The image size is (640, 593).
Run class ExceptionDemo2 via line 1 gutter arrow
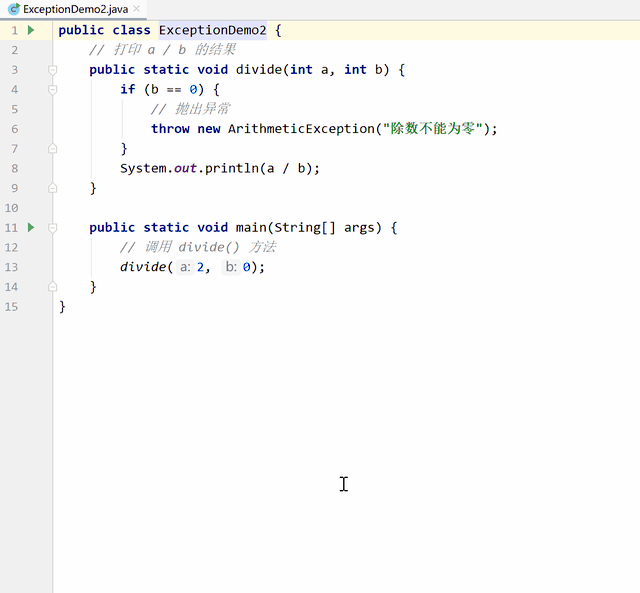(31, 30)
